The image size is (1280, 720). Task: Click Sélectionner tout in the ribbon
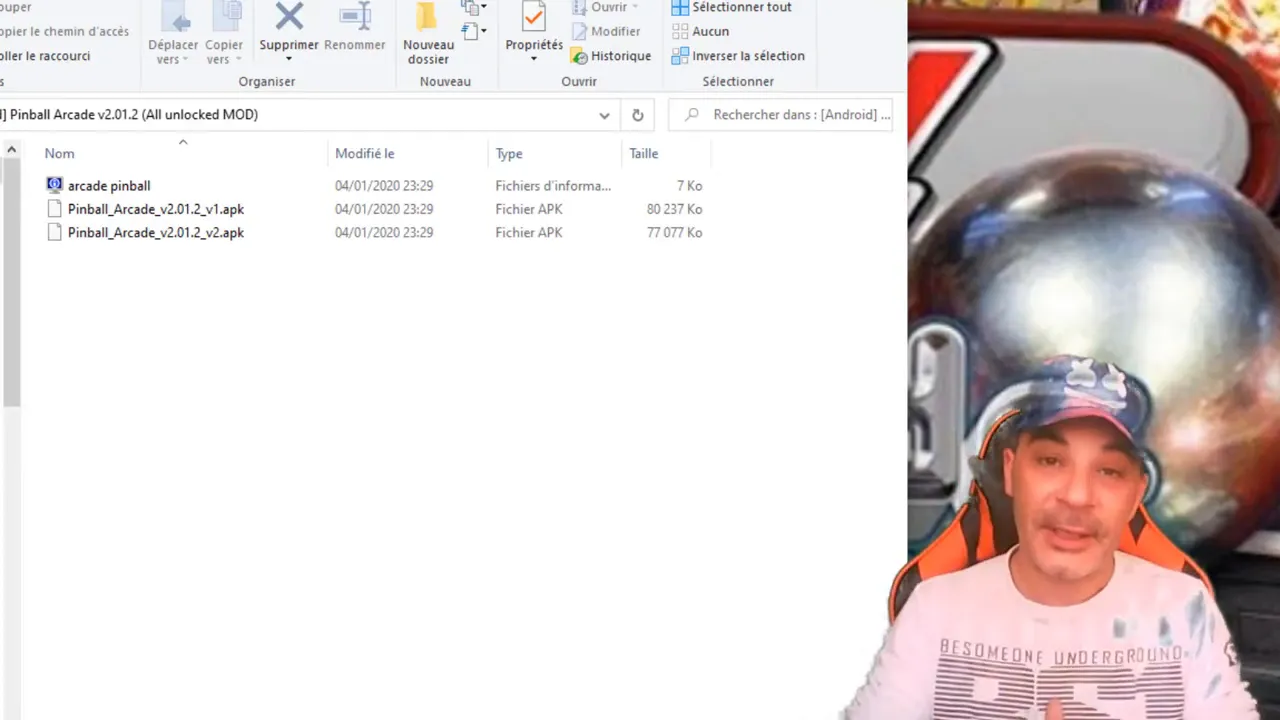(x=732, y=7)
